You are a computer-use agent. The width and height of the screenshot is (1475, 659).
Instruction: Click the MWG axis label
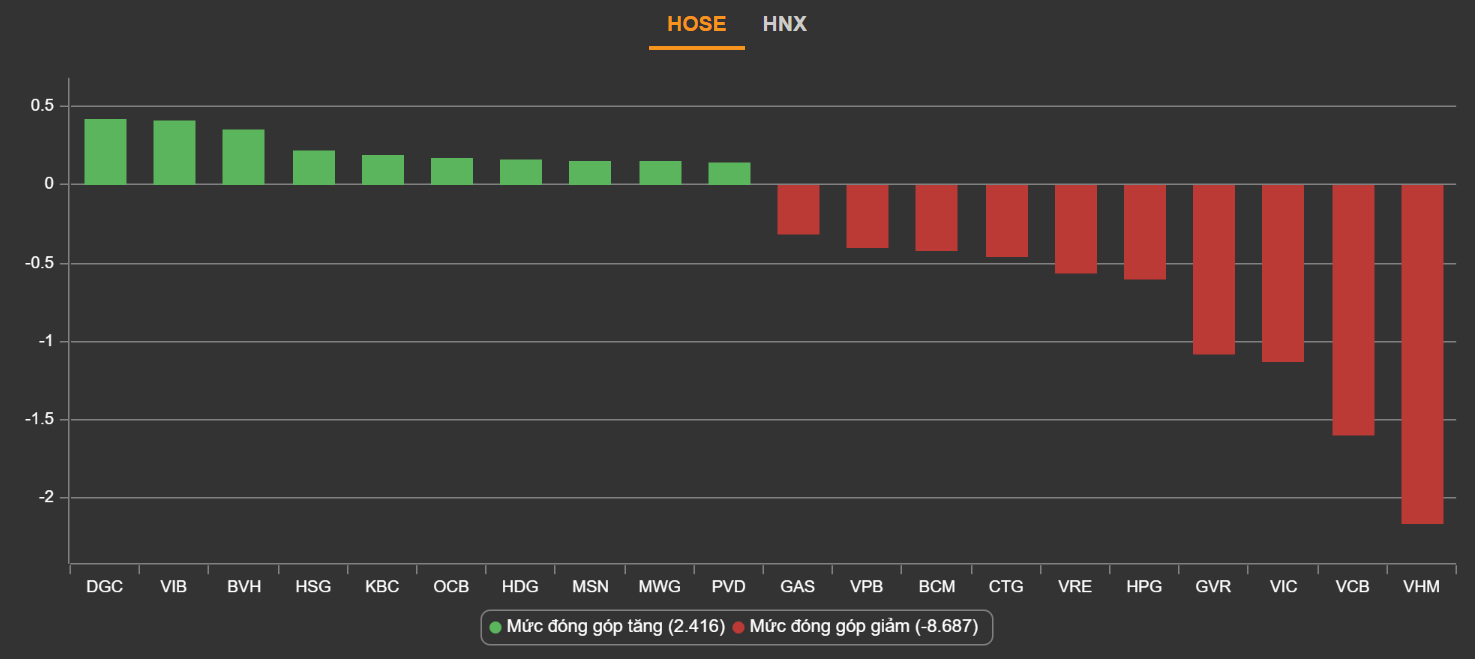pyautogui.click(x=659, y=587)
